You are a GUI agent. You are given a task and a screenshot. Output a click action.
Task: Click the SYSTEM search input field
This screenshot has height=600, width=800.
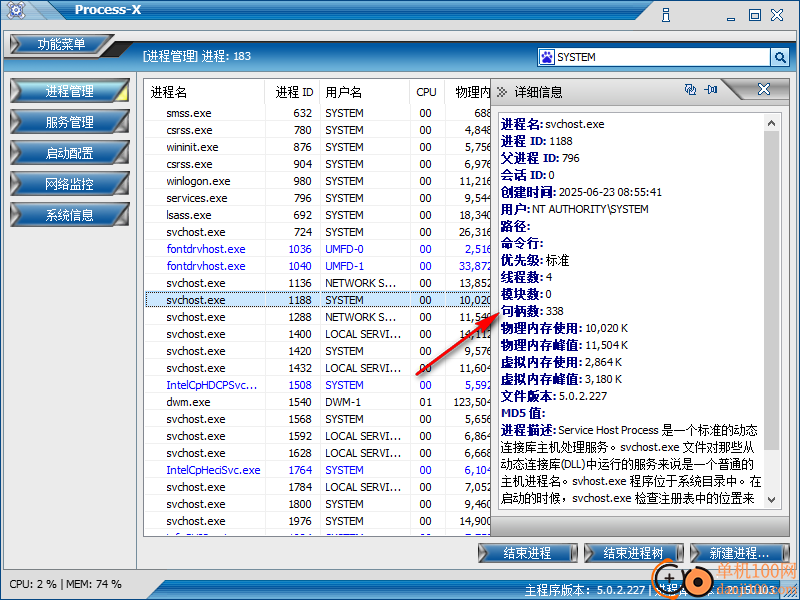click(661, 57)
